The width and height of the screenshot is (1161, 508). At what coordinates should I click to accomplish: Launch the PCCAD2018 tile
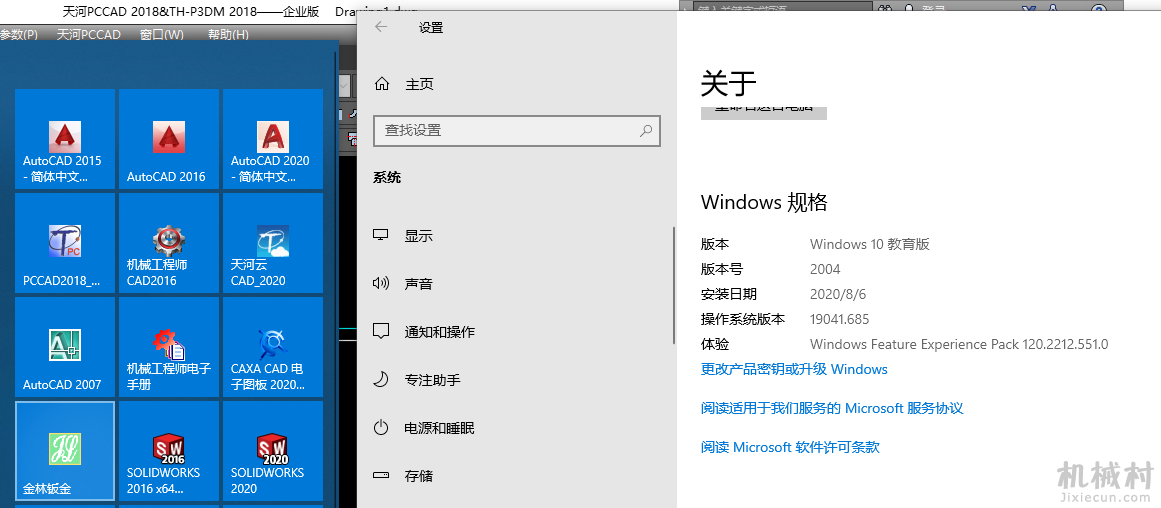[x=65, y=243]
